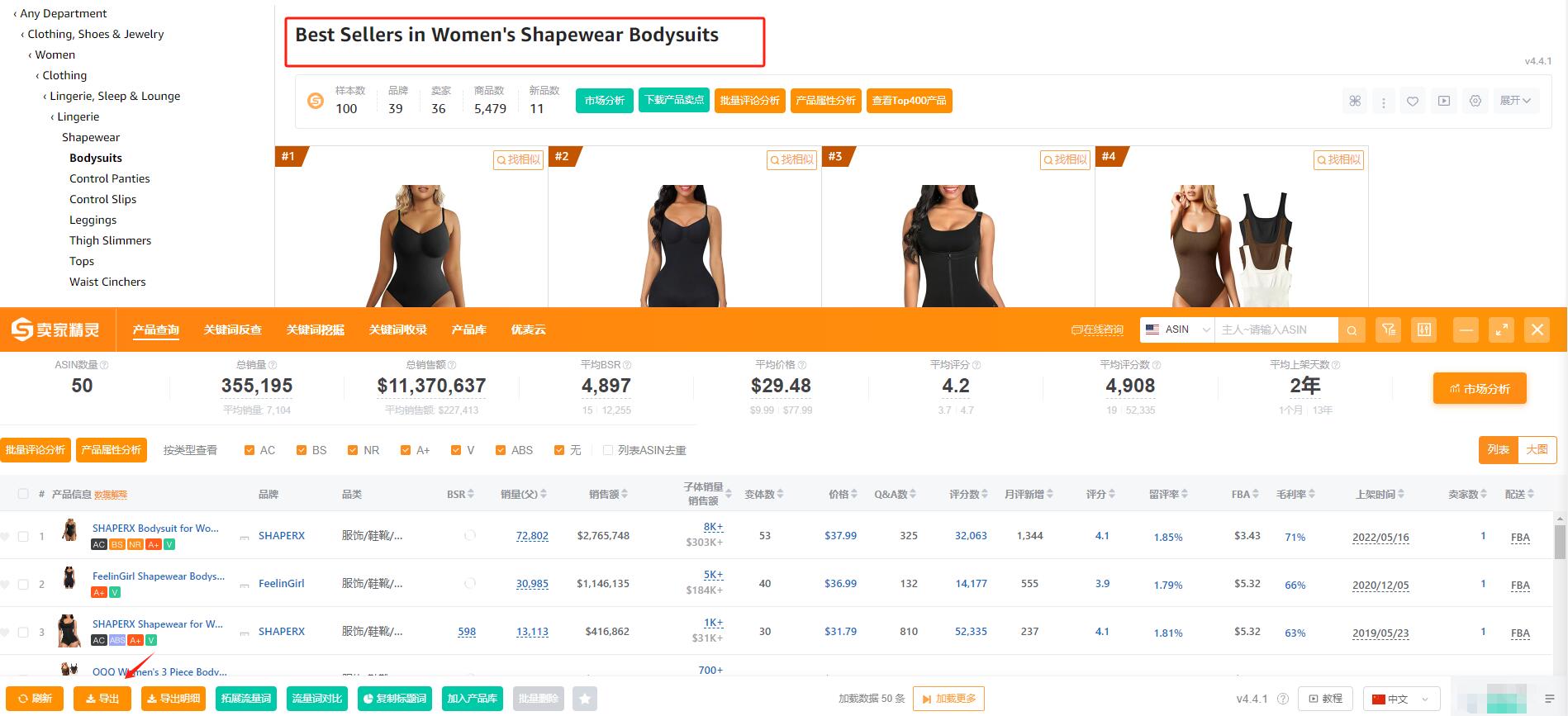Image resolution: width=1568 pixels, height=716 pixels.
Task: Open the ASIN search type dropdown
Action: pos(1177,330)
